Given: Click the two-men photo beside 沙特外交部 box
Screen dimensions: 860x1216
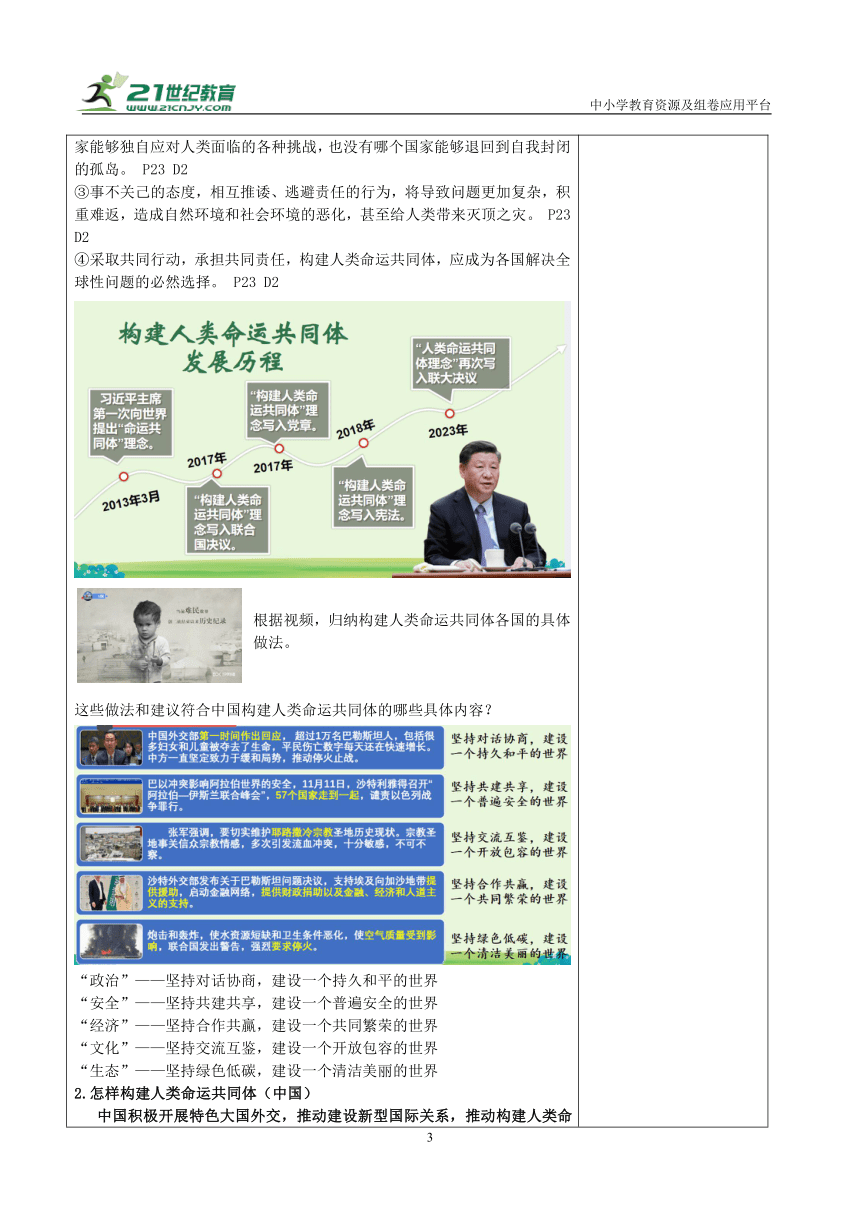Looking at the screenshot, I should coord(109,892).
